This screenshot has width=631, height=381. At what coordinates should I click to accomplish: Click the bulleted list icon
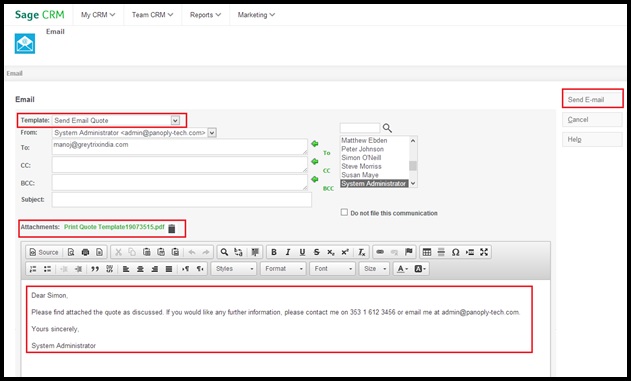(x=47, y=269)
